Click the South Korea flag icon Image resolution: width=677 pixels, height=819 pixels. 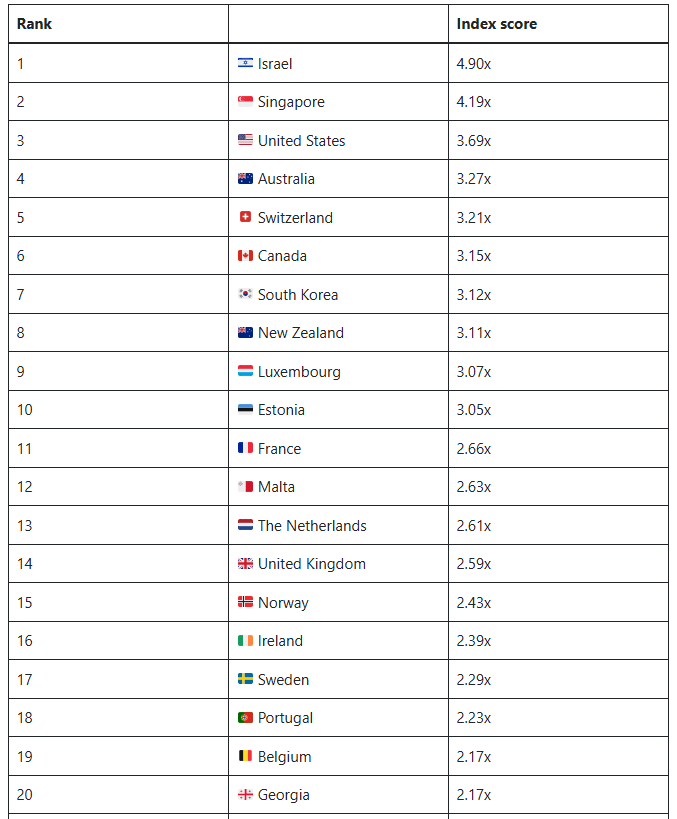coord(245,294)
